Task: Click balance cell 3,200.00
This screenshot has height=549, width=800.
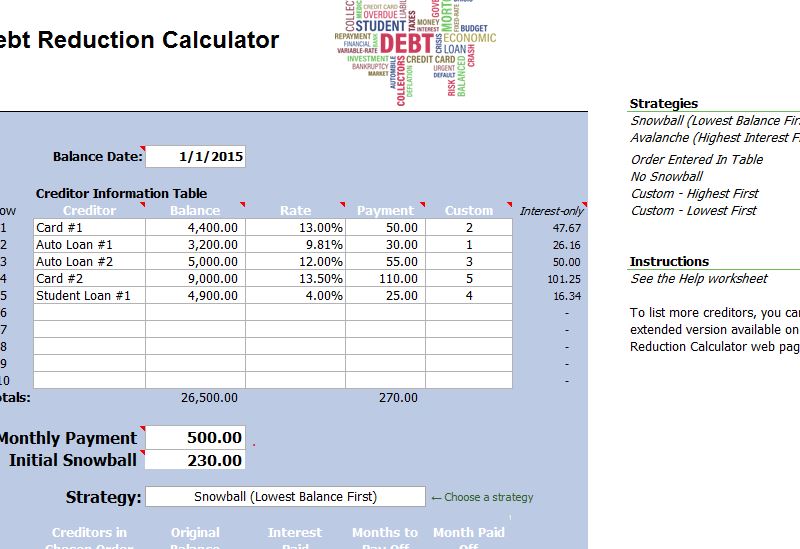Action: coord(195,244)
